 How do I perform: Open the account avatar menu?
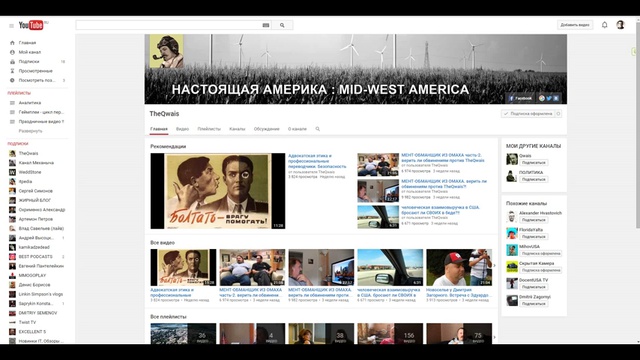(x=620, y=25)
